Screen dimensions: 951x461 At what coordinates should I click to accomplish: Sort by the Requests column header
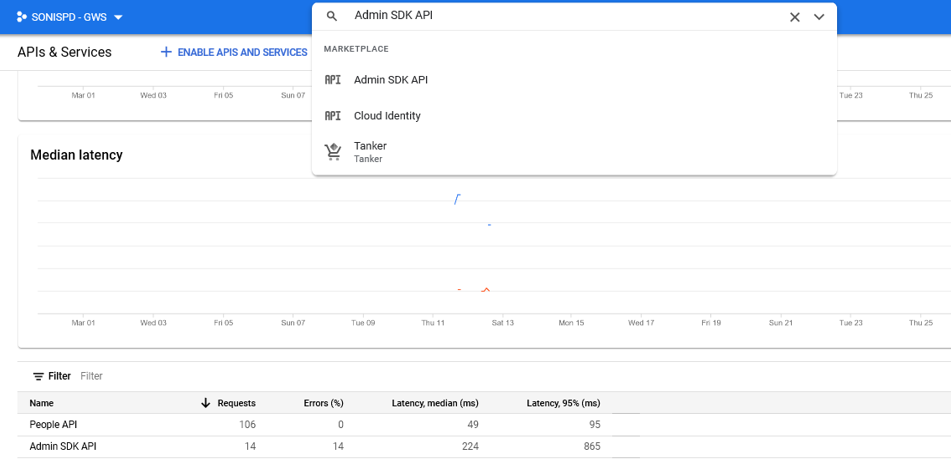pyautogui.click(x=237, y=403)
